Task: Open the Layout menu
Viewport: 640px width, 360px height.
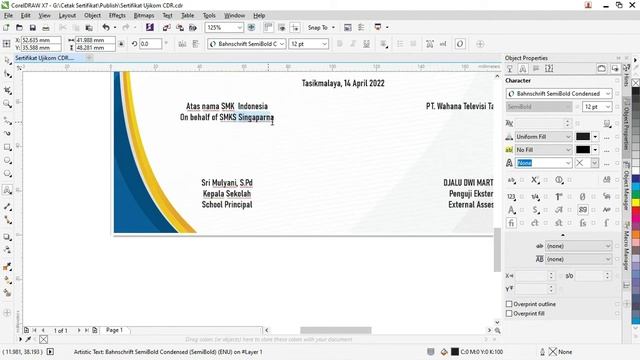Action: [67, 16]
